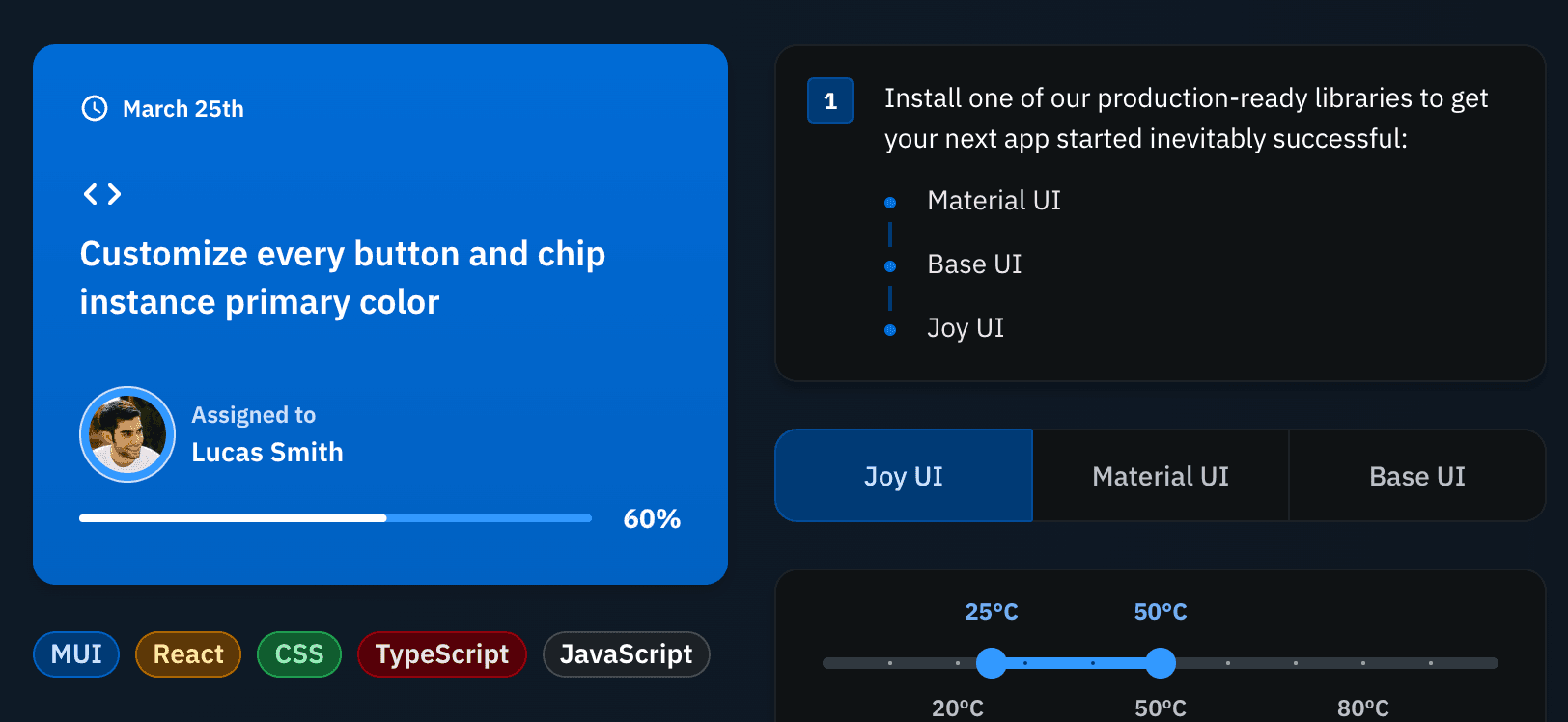
Task: Click the Material UI timeline dot
Action: (x=890, y=203)
